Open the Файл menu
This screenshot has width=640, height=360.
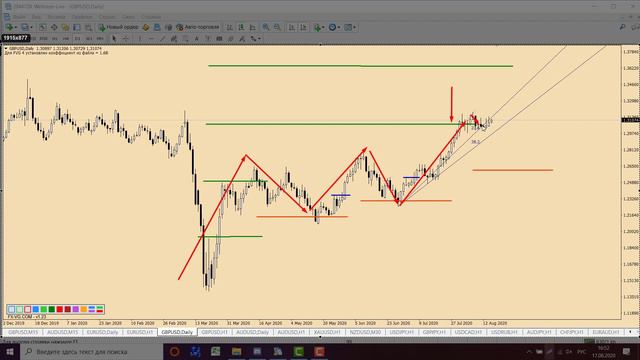coord(19,17)
